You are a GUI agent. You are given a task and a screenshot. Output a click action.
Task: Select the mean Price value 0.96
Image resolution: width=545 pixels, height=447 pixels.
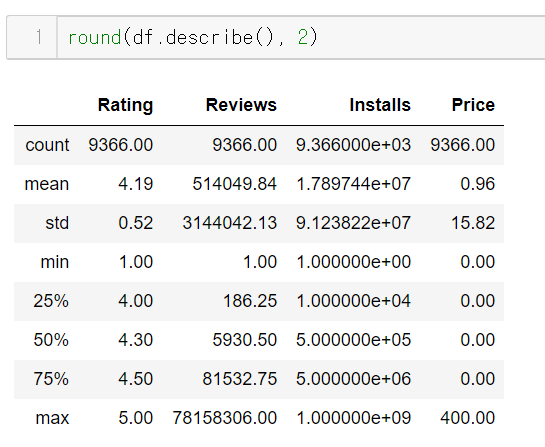478,184
